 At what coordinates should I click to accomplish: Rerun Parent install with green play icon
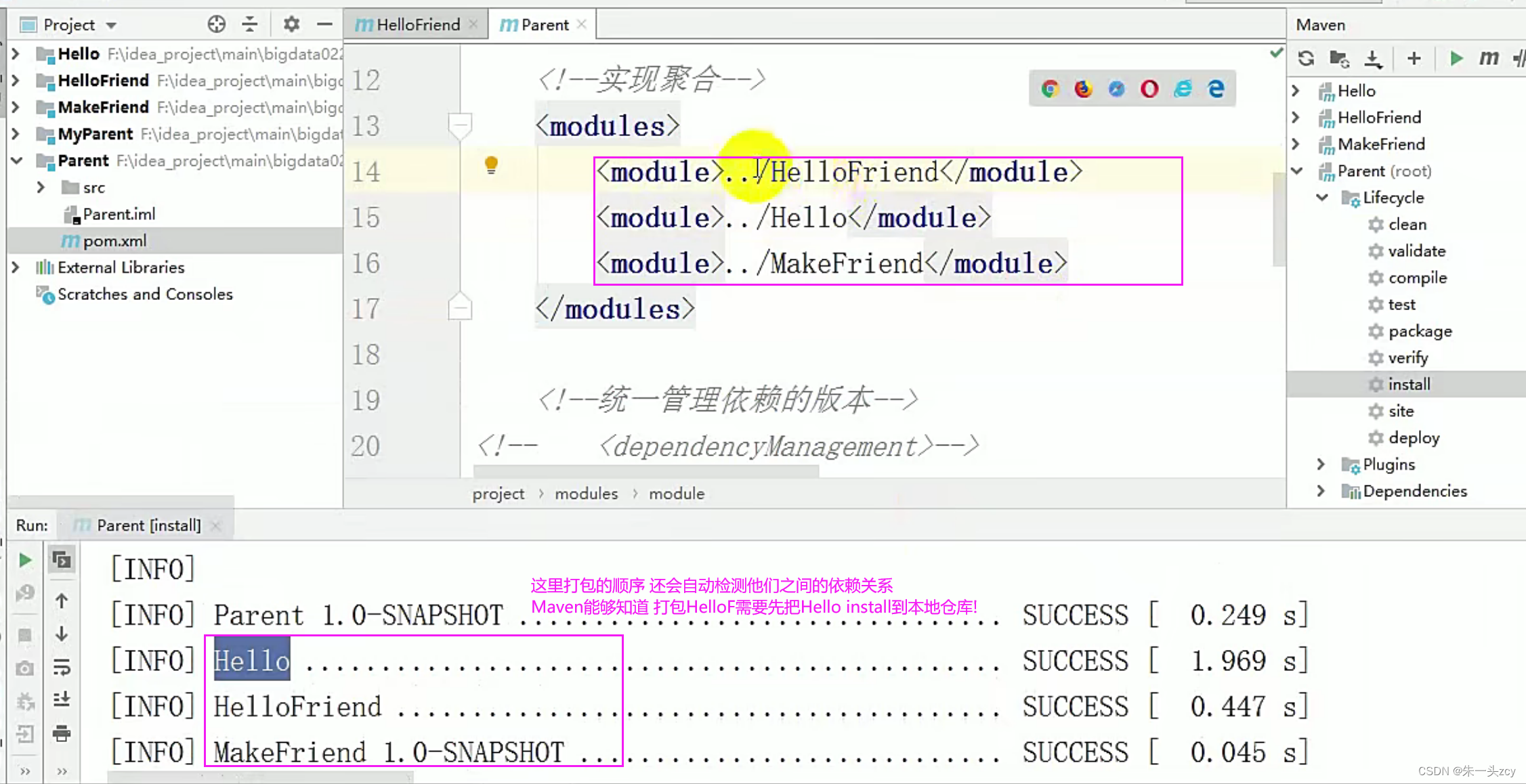(x=25, y=560)
